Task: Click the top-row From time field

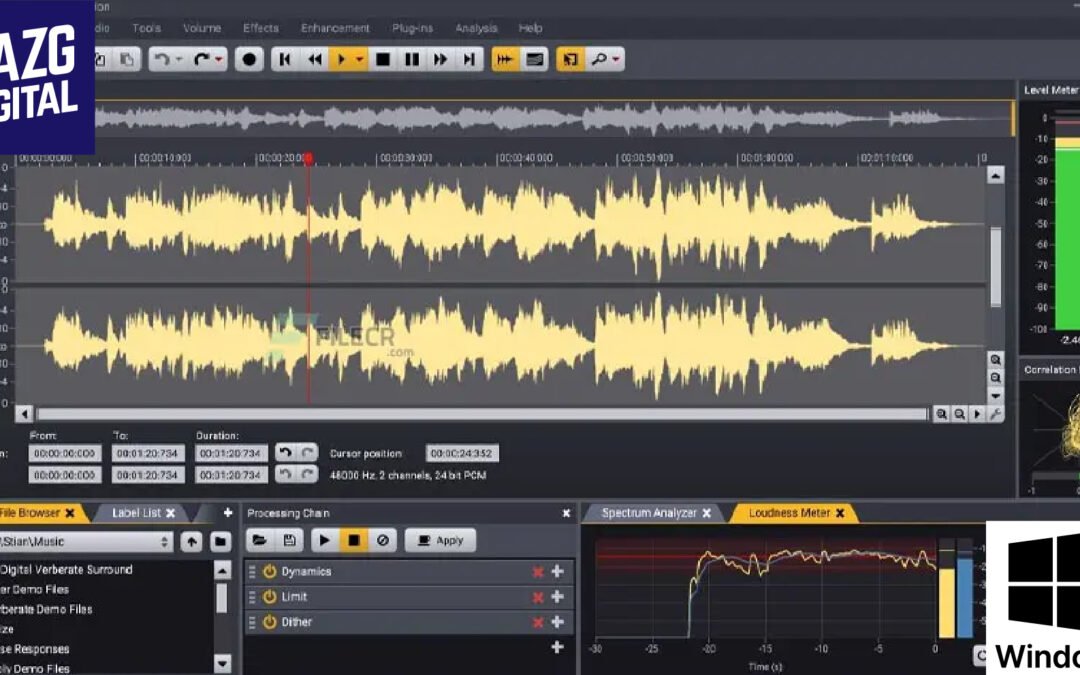Action: coord(65,453)
